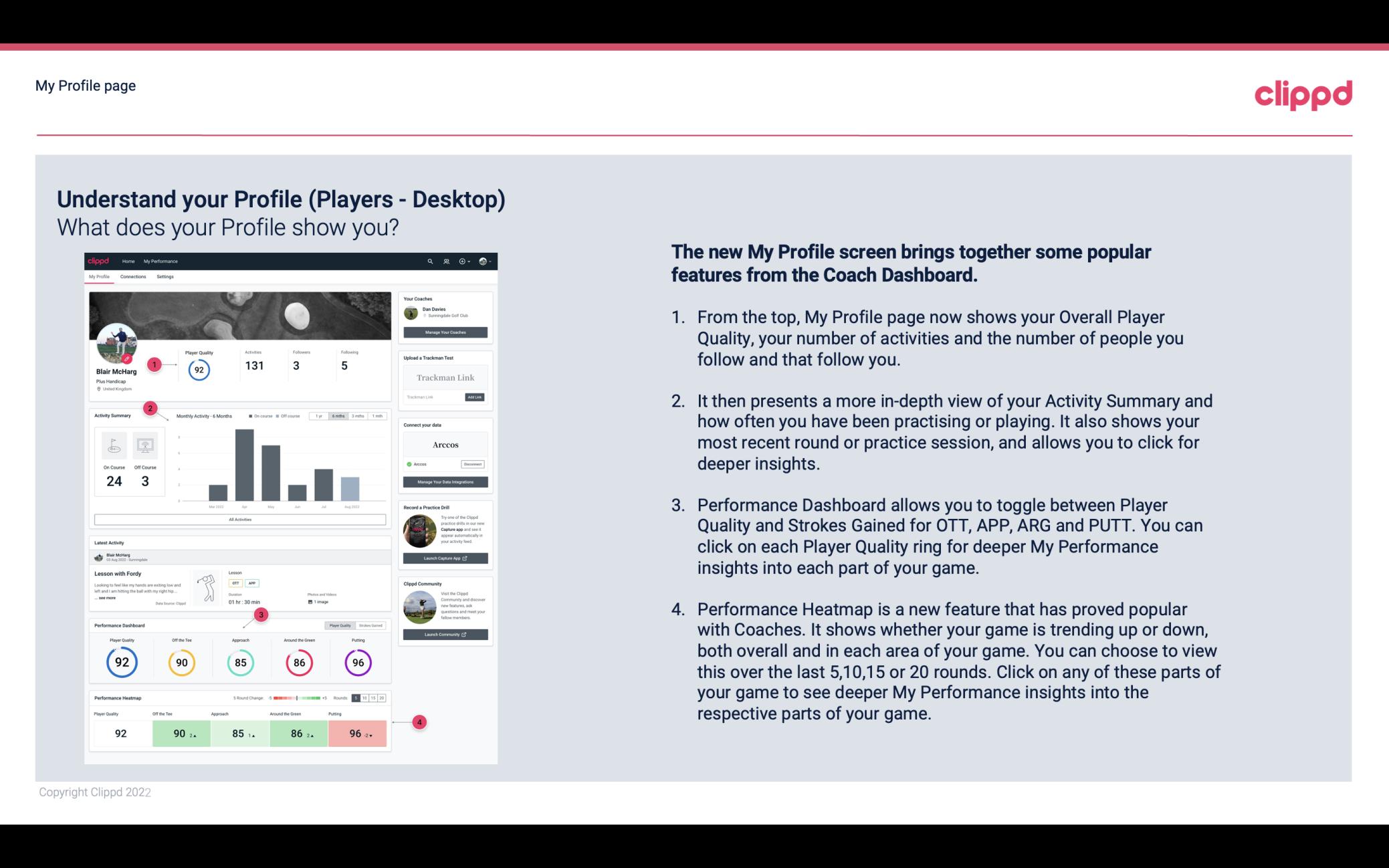This screenshot has height=868, width=1389.
Task: Open My Profile tab
Action: (x=100, y=277)
